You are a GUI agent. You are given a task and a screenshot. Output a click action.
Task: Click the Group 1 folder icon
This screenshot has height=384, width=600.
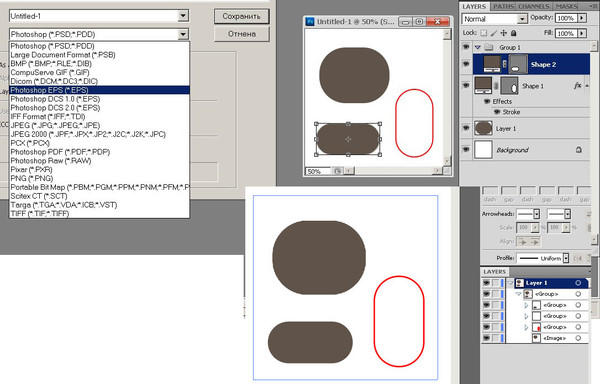(x=489, y=47)
